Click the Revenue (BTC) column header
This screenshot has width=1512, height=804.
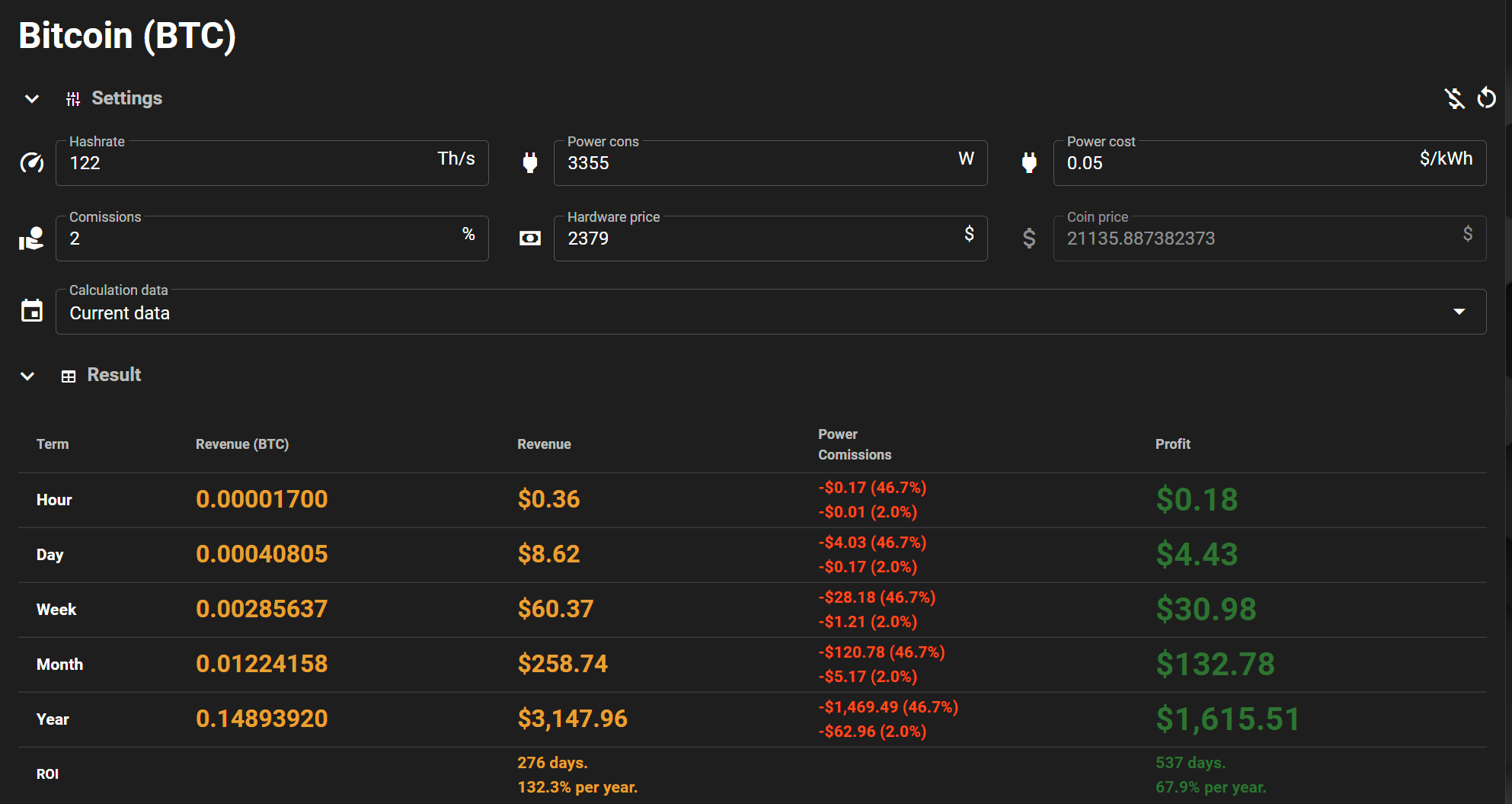(242, 444)
